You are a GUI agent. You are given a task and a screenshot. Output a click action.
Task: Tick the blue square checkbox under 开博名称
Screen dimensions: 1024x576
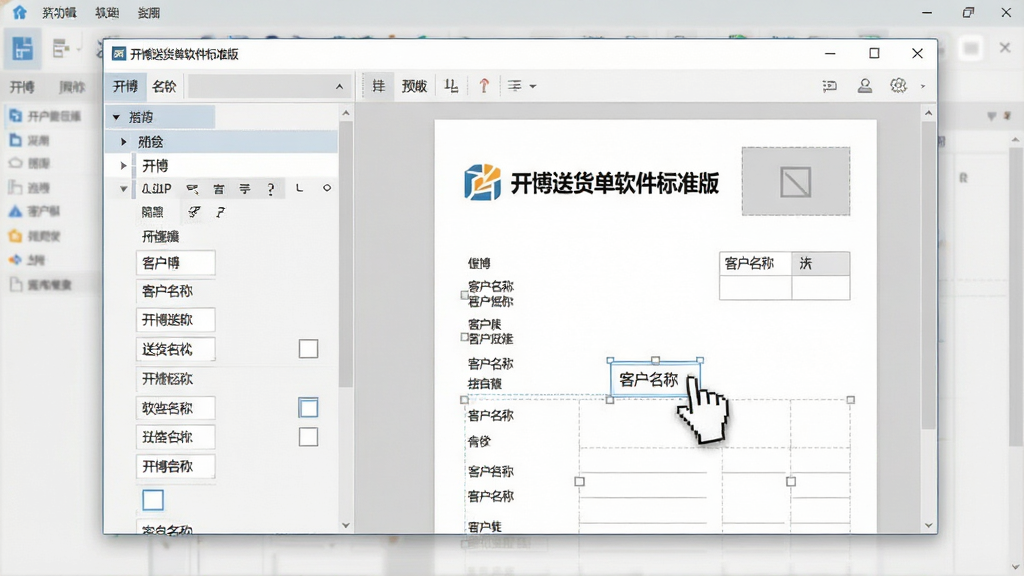coord(153,500)
